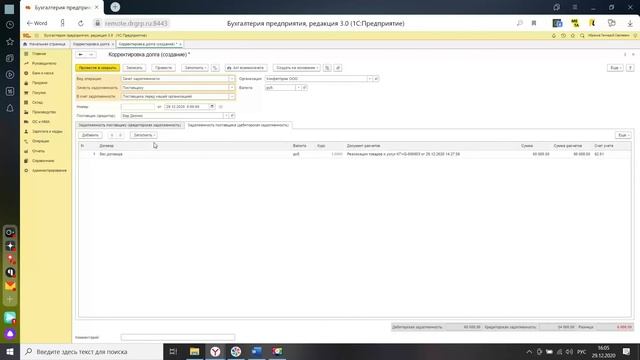Open the top toolbar Заполнить dropdown
640x360 pixels.
tap(195, 68)
